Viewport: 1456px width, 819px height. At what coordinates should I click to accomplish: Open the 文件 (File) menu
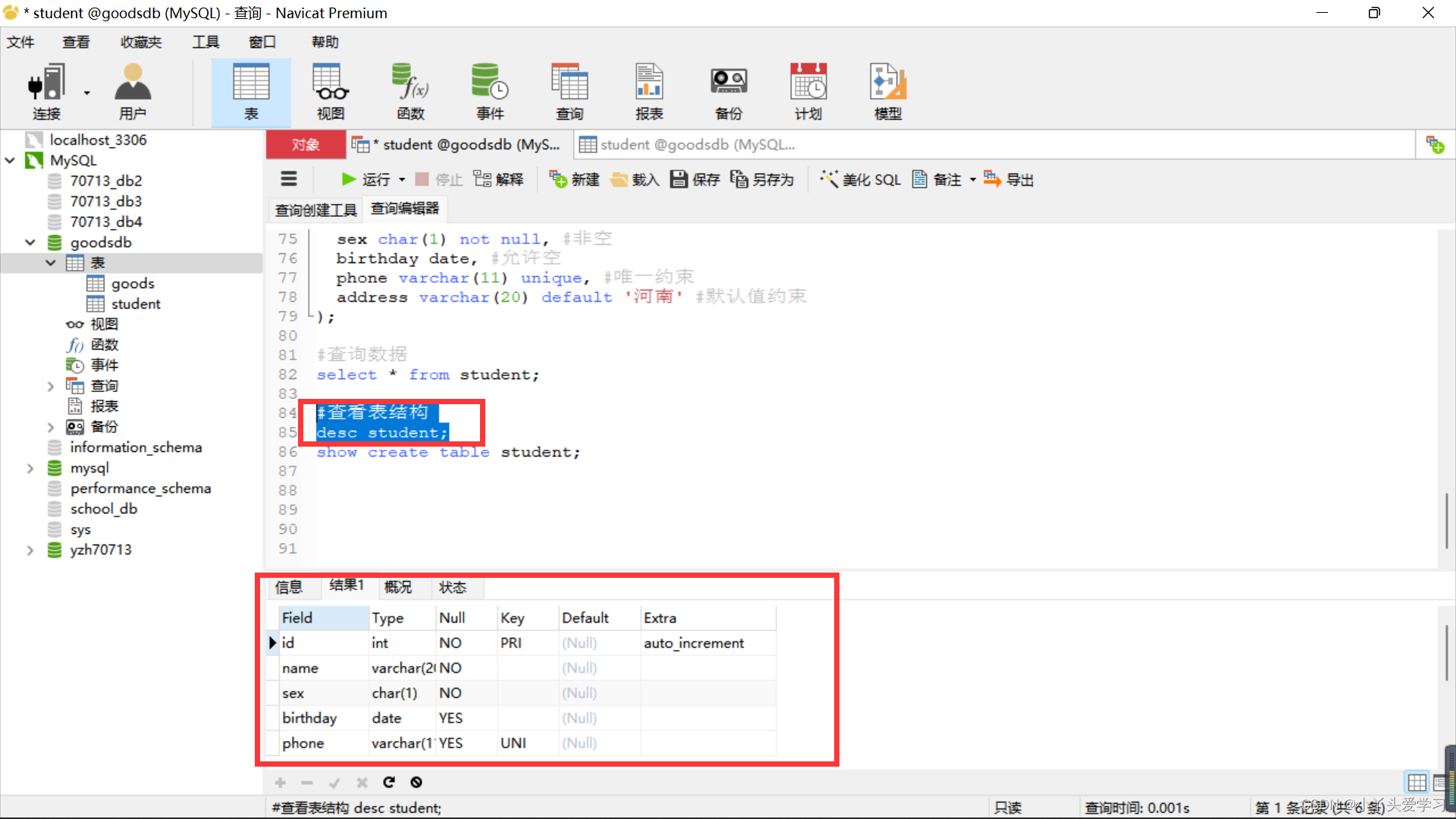20,42
